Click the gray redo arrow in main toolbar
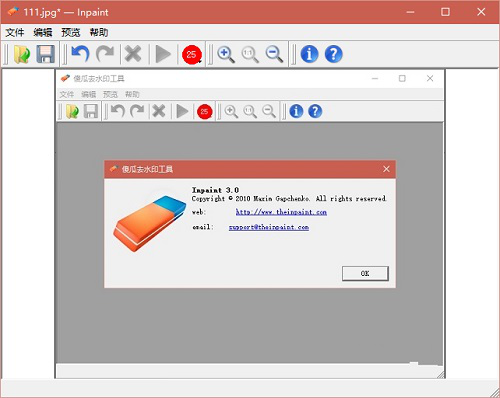Screen dimensions: 500x398 (x=105, y=54)
